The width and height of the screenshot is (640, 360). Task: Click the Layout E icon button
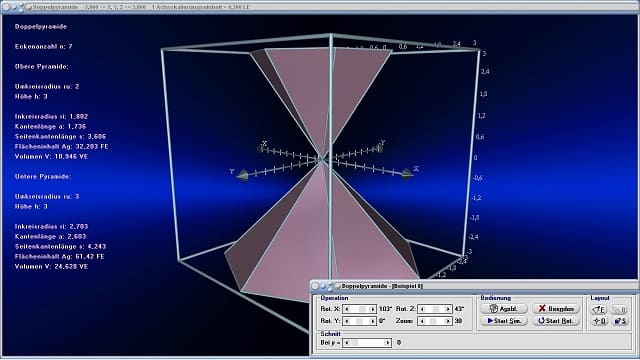click(599, 309)
